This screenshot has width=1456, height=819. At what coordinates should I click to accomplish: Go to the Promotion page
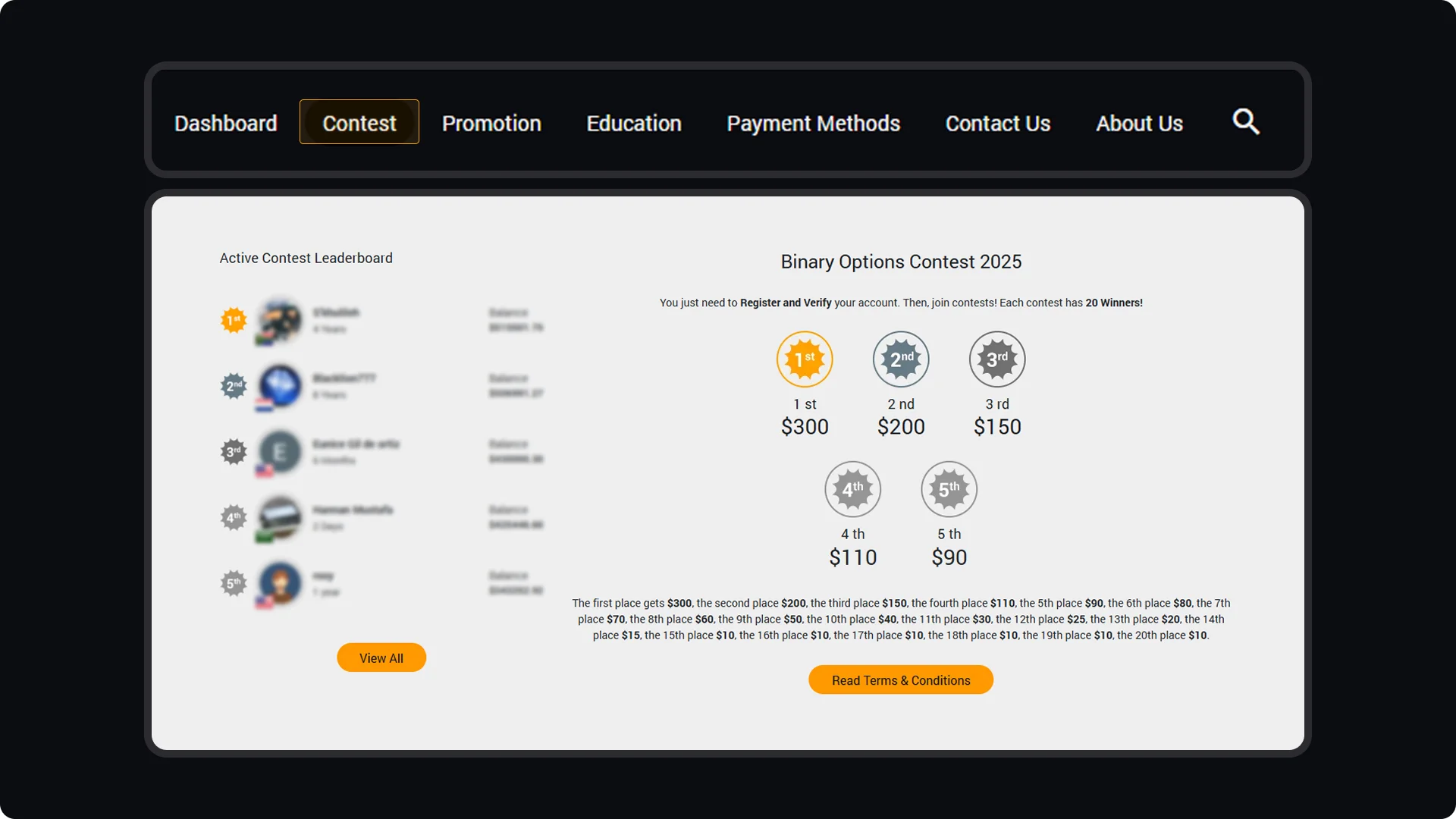coord(491,123)
